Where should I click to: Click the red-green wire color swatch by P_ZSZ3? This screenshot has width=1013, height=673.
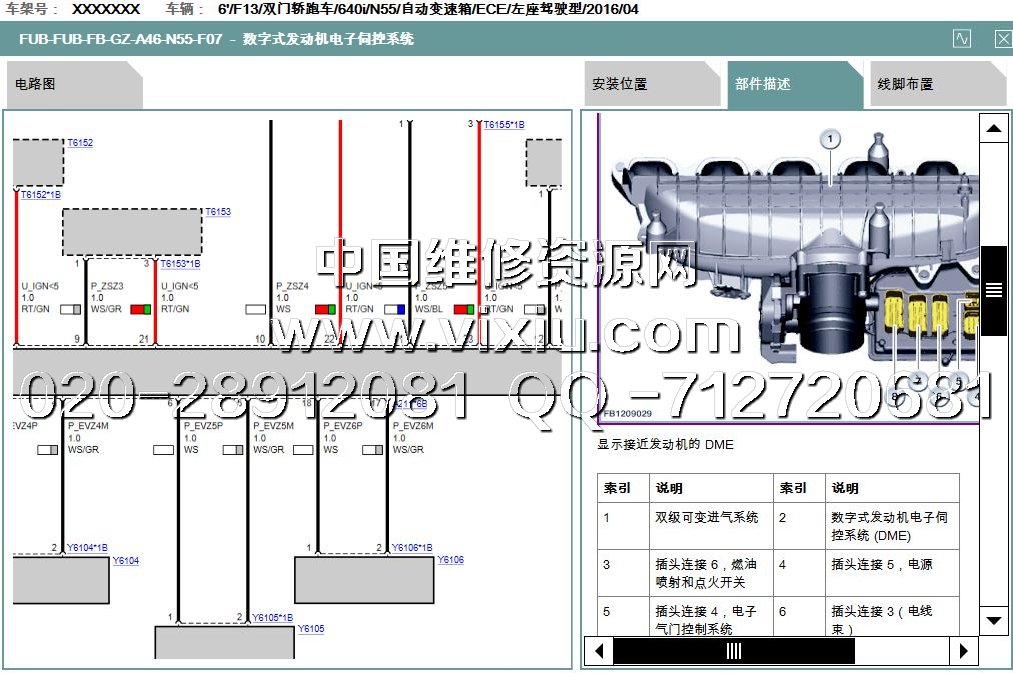(140, 310)
